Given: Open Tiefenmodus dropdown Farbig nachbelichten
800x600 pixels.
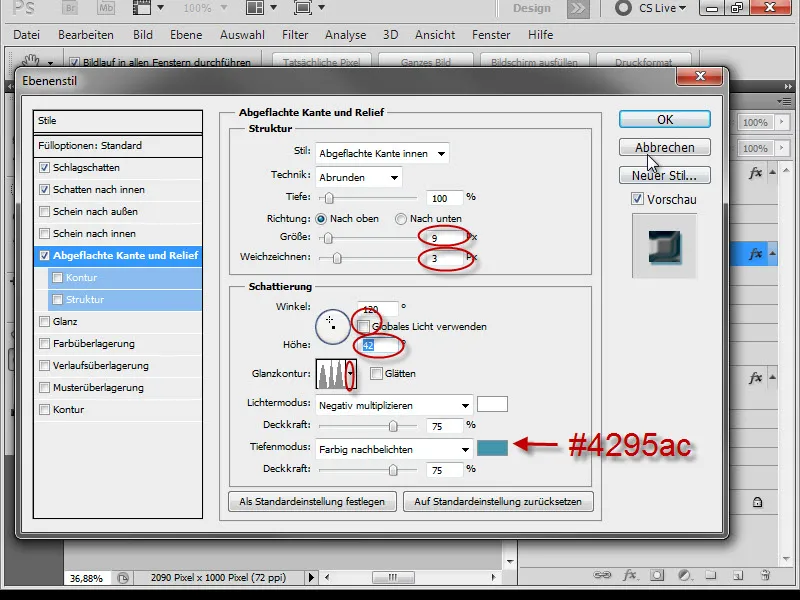Looking at the screenshot, I should tap(394, 449).
